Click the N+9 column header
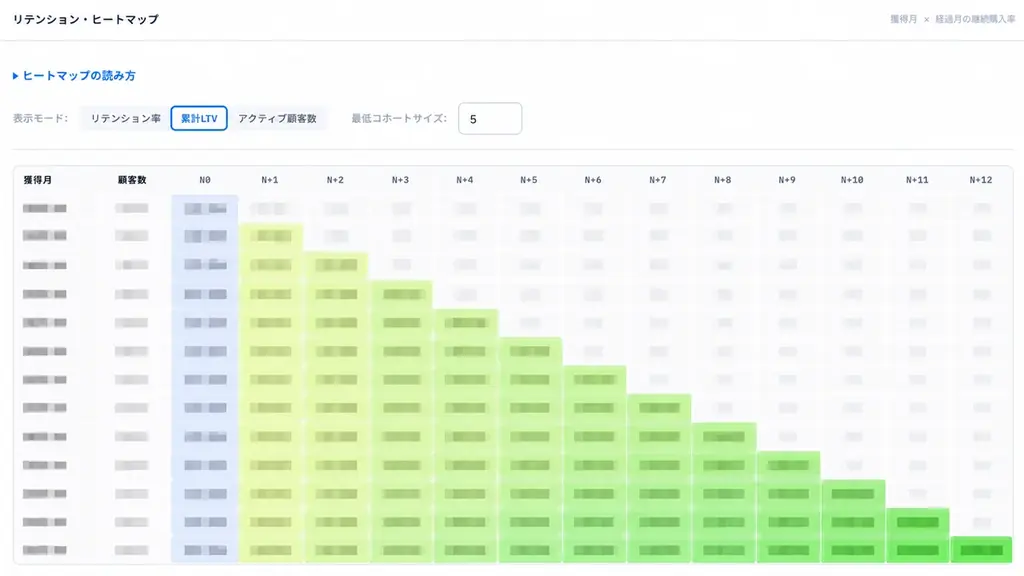The height and width of the screenshot is (576, 1024). pyautogui.click(x=787, y=180)
